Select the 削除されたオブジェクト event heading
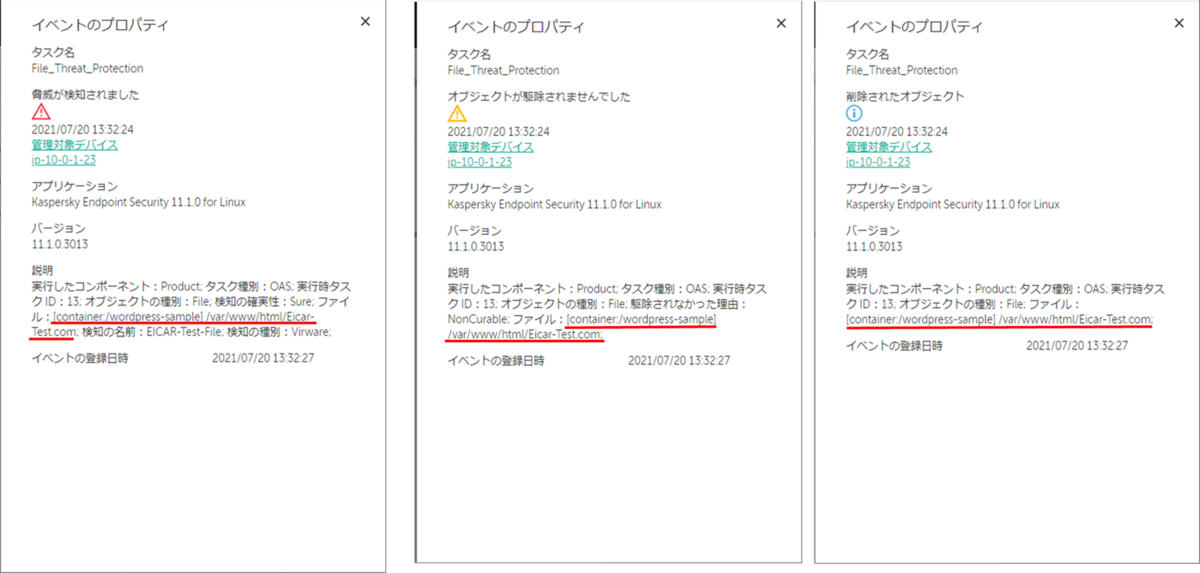This screenshot has height=573, width=1200. click(x=905, y=96)
